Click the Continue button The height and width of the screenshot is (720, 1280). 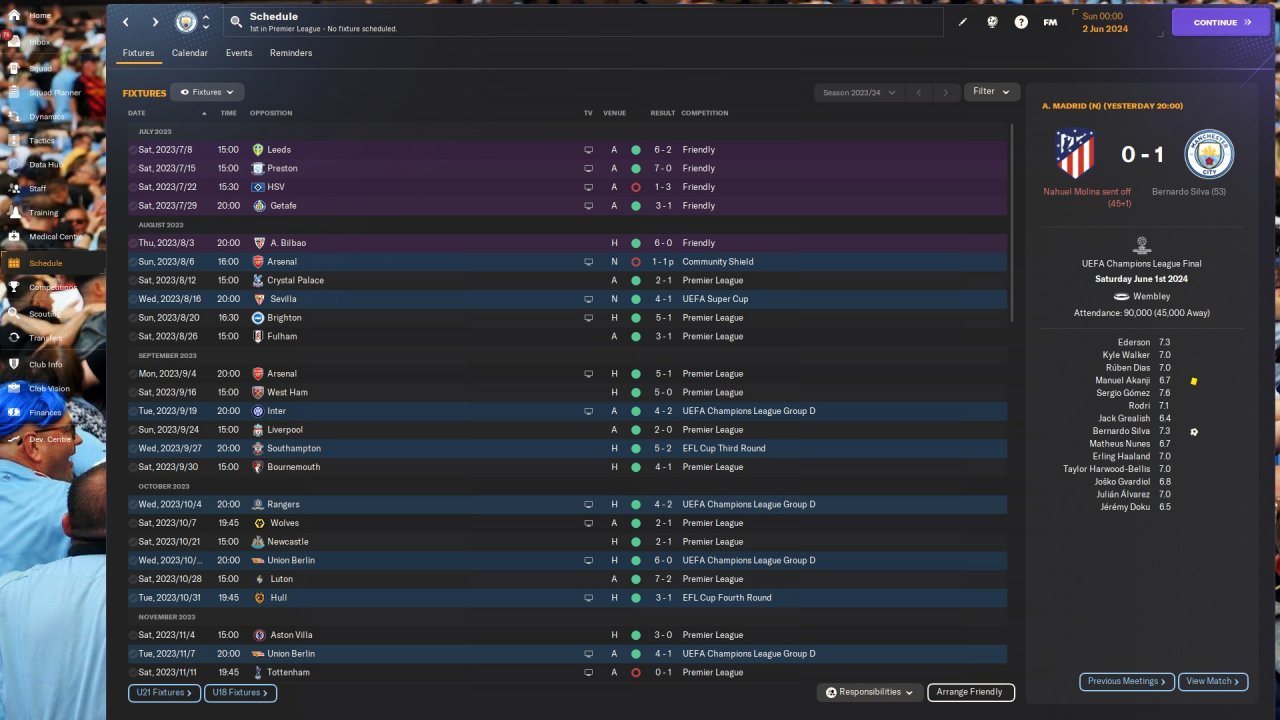tap(1221, 22)
